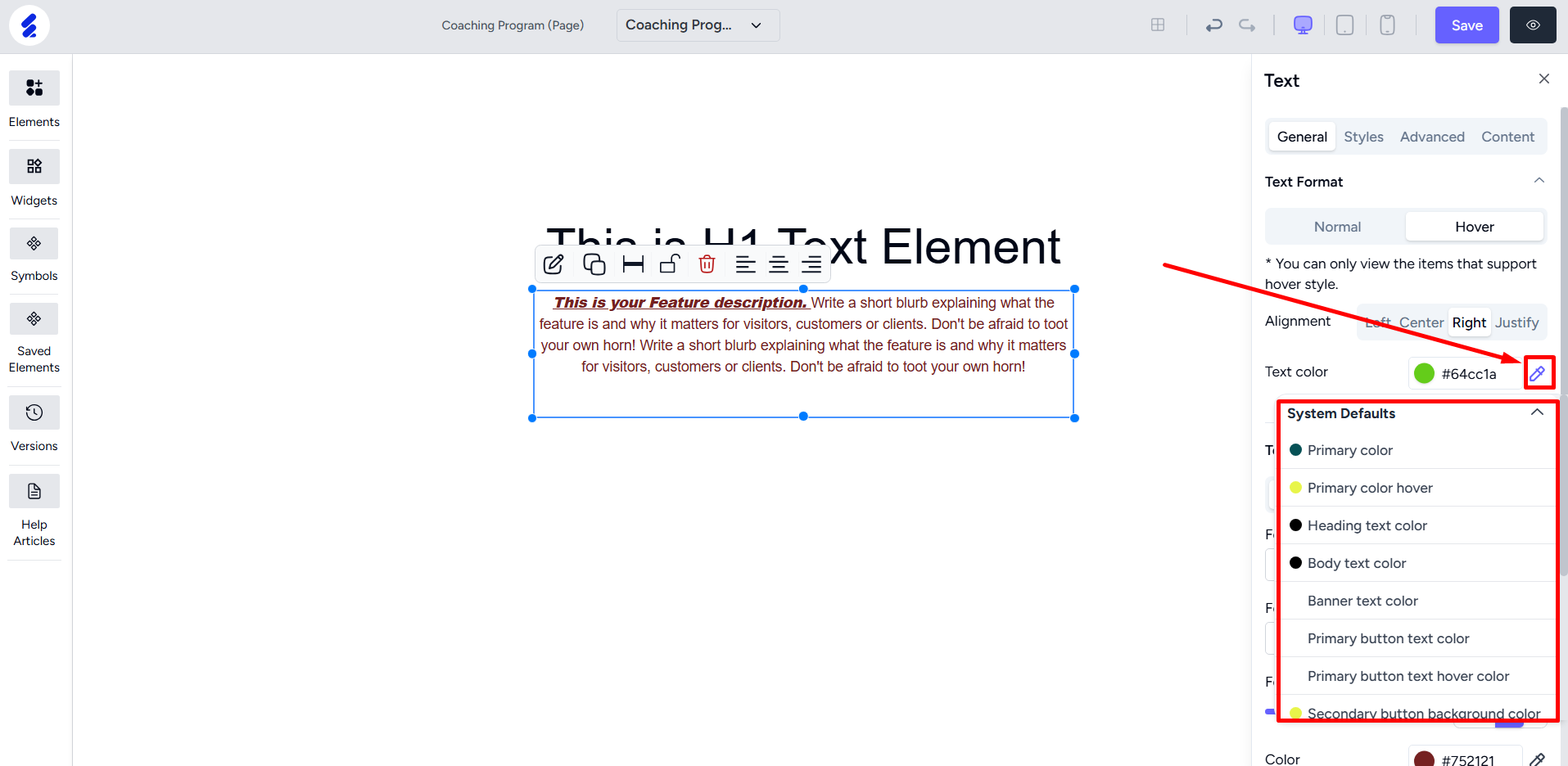Image resolution: width=1568 pixels, height=766 pixels.
Task: Choose Primary button text hover color option
Action: click(x=1417, y=676)
